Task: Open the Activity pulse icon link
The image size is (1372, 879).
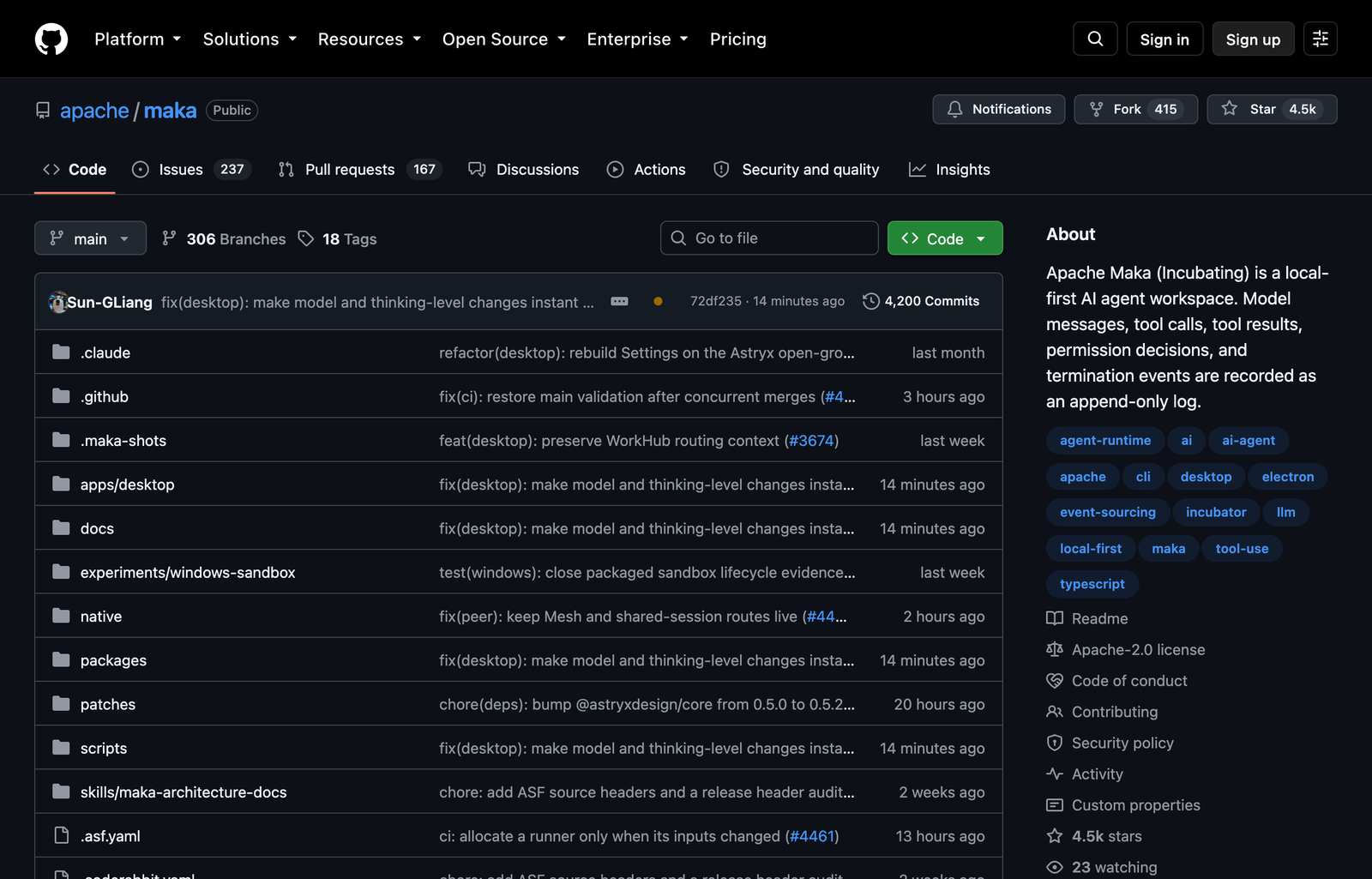Action: tap(1055, 774)
